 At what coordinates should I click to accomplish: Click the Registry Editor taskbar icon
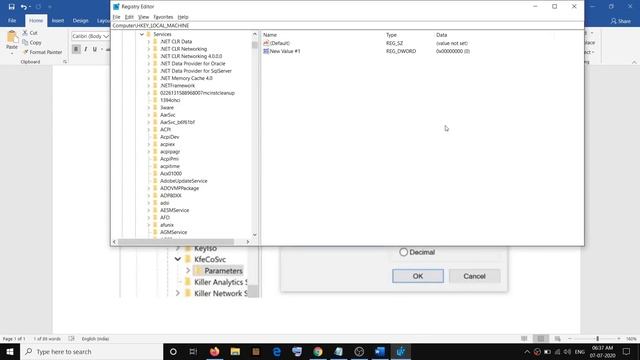(400, 351)
